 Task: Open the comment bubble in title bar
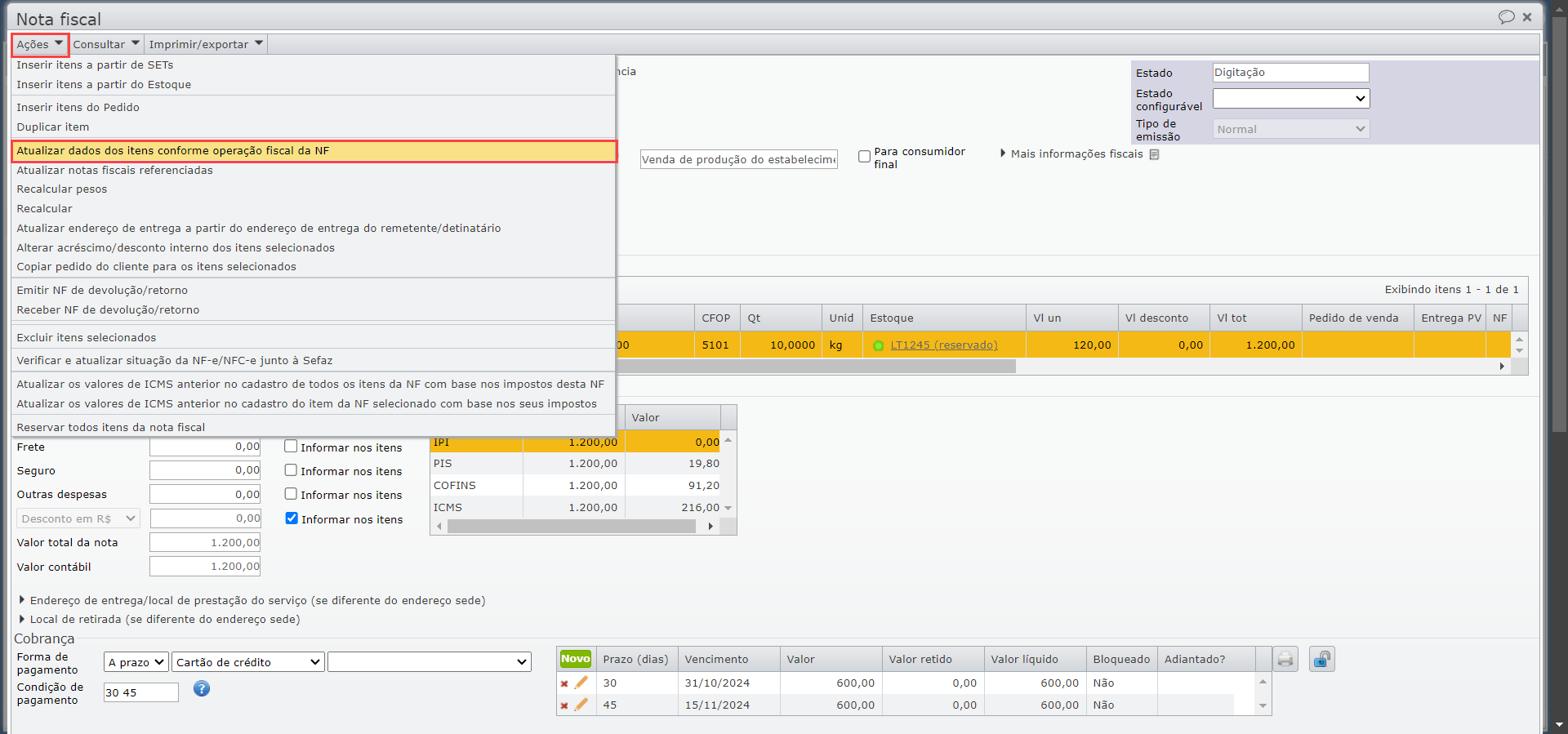click(1506, 17)
